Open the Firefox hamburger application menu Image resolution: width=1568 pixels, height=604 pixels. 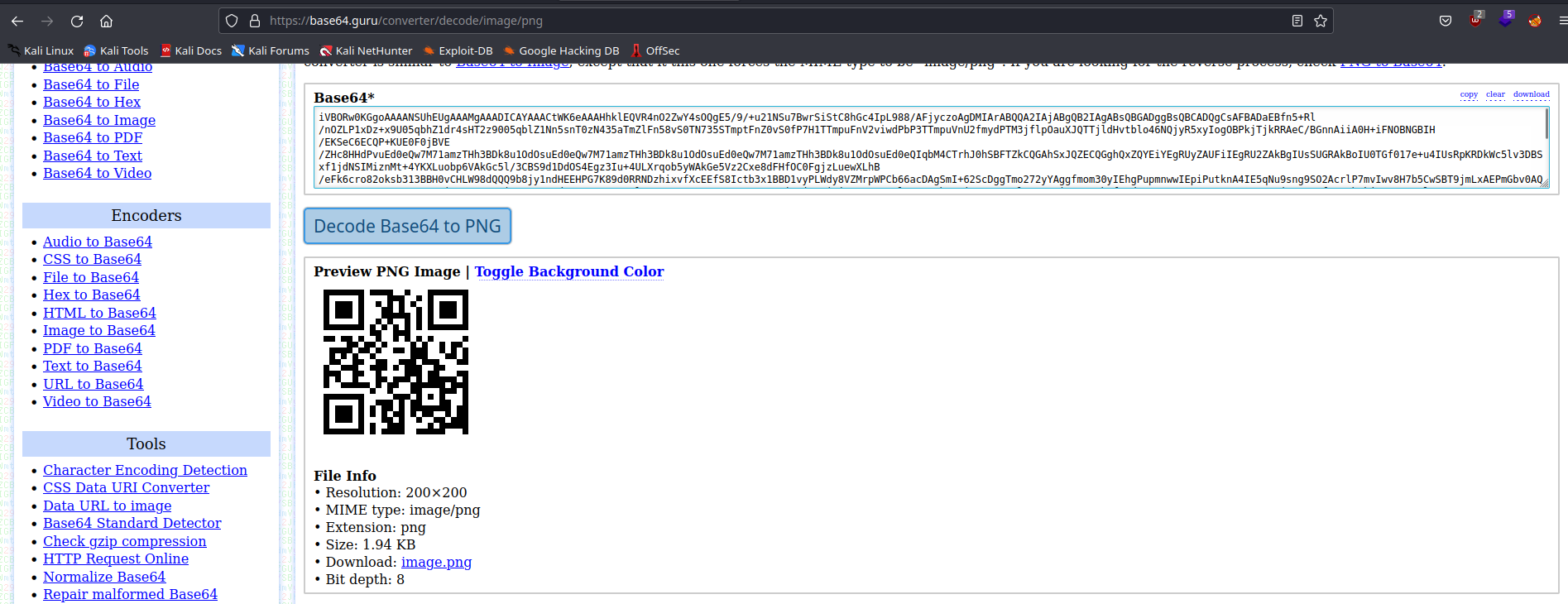1562,21
